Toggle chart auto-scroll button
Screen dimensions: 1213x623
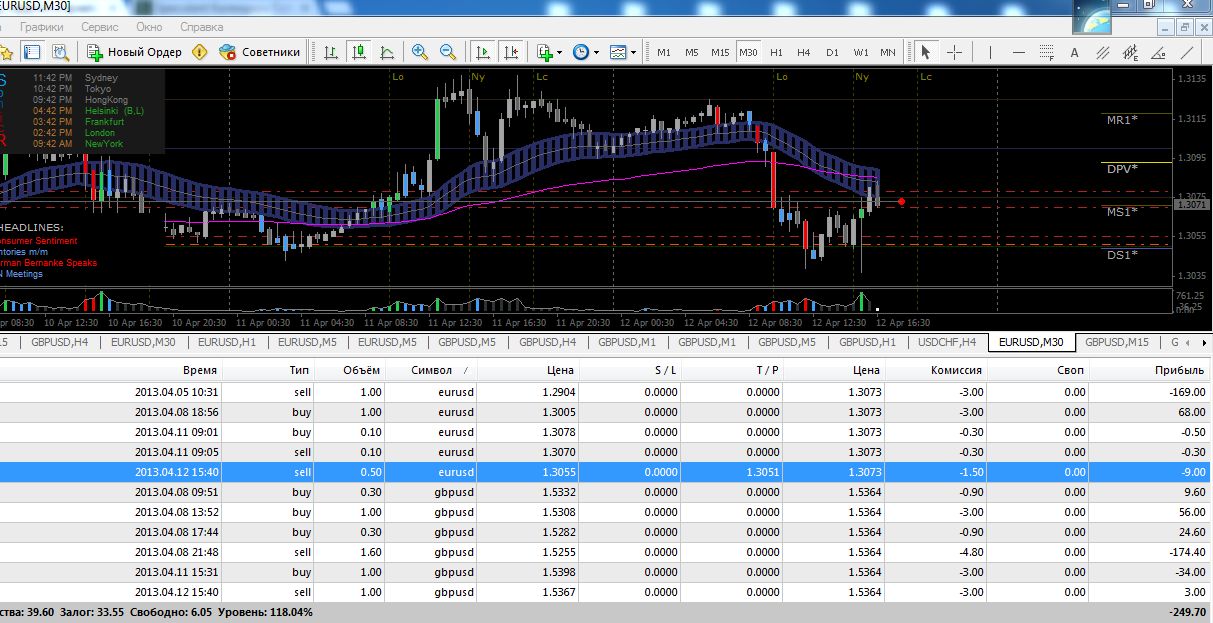482,52
